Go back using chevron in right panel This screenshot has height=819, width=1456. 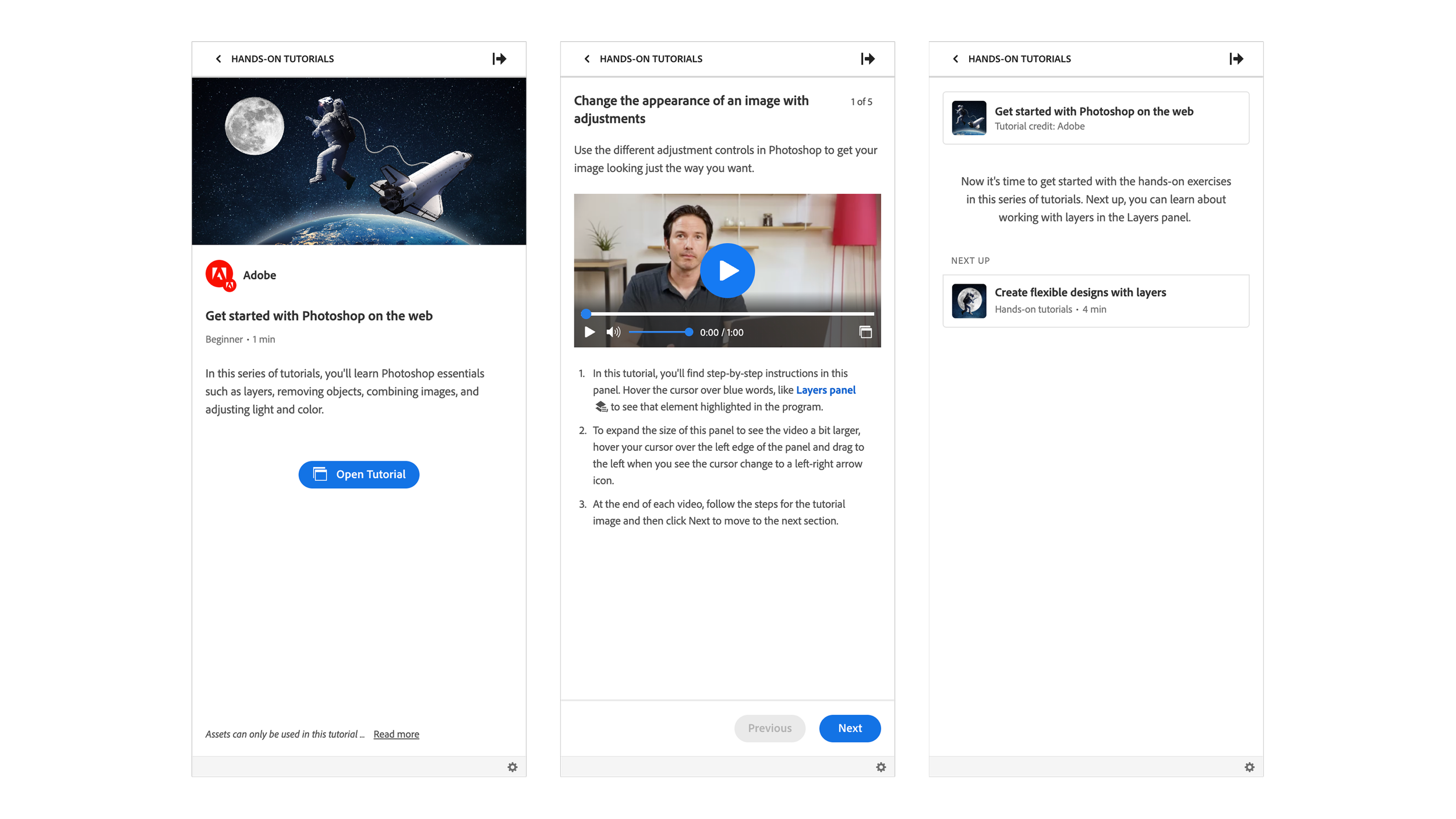point(955,59)
